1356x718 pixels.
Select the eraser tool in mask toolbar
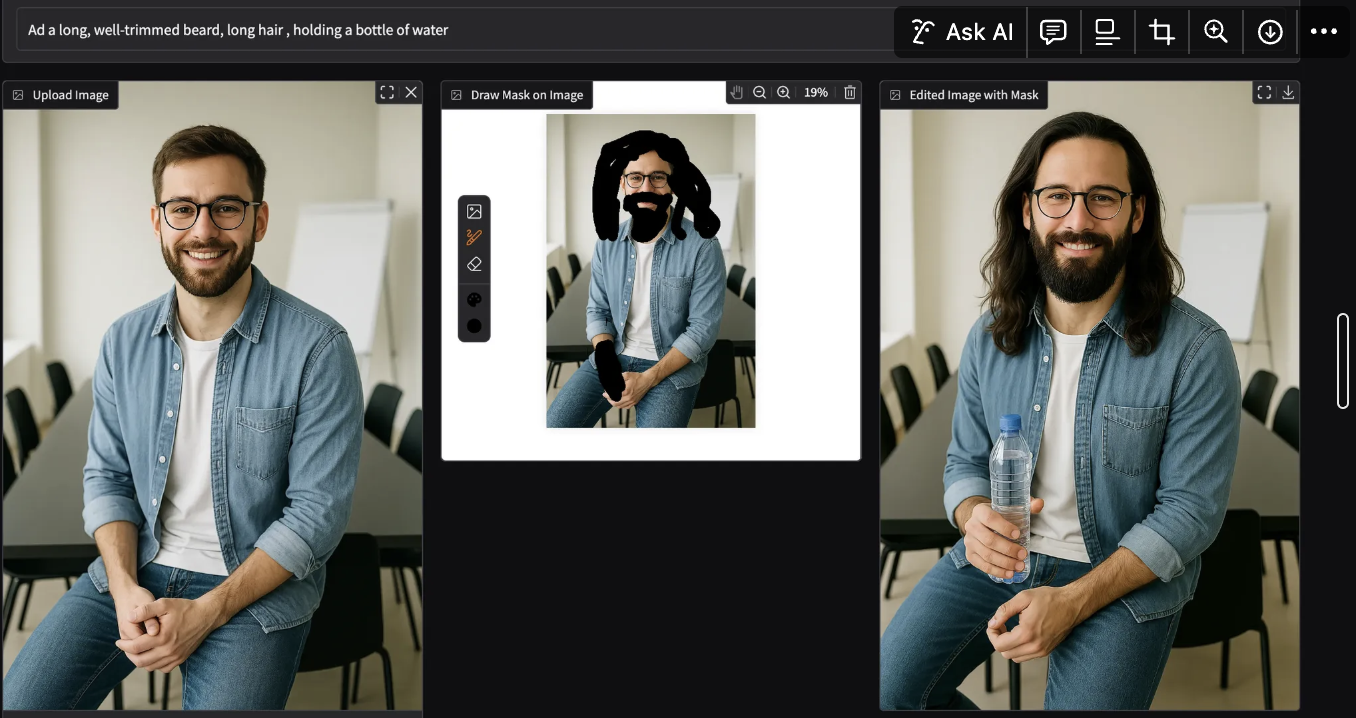click(x=474, y=264)
